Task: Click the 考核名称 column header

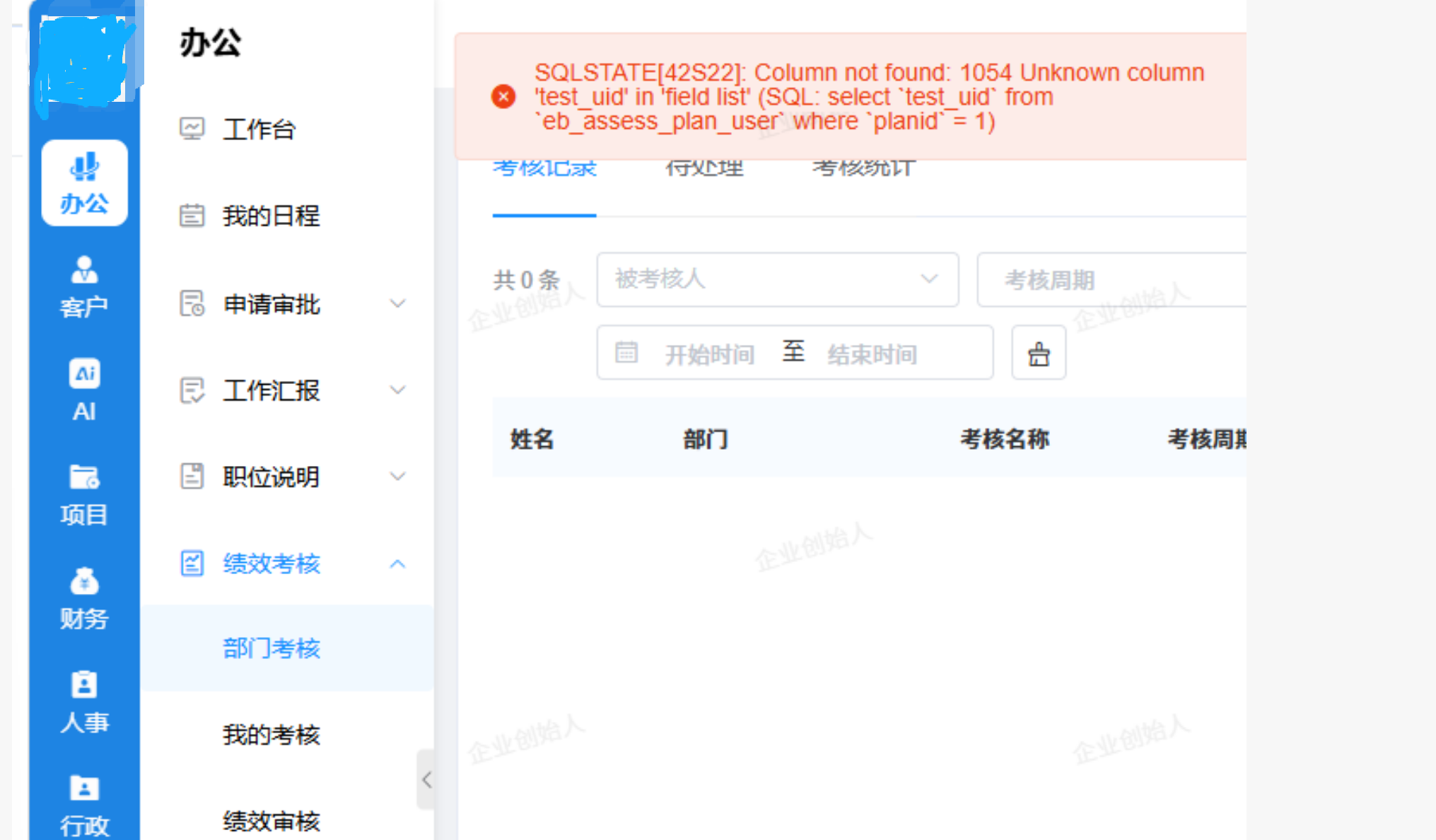Action: coord(1005,439)
